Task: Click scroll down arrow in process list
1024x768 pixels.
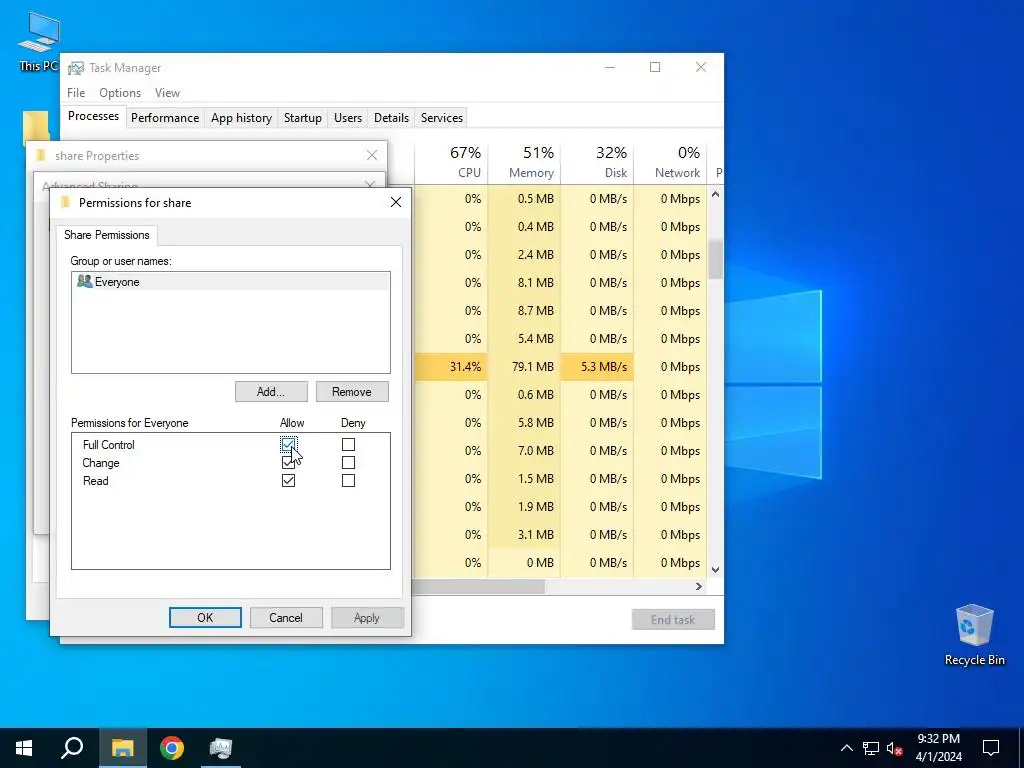Action: 715,569
